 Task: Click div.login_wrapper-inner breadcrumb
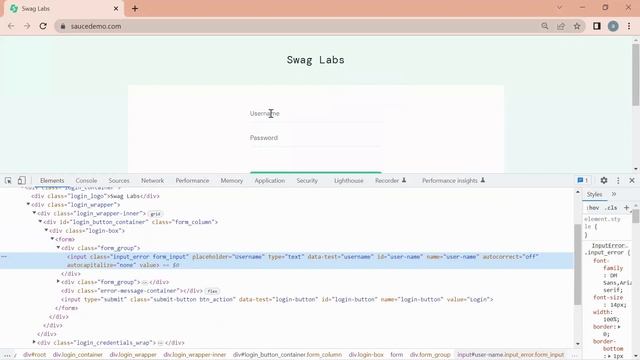[x=195, y=355]
